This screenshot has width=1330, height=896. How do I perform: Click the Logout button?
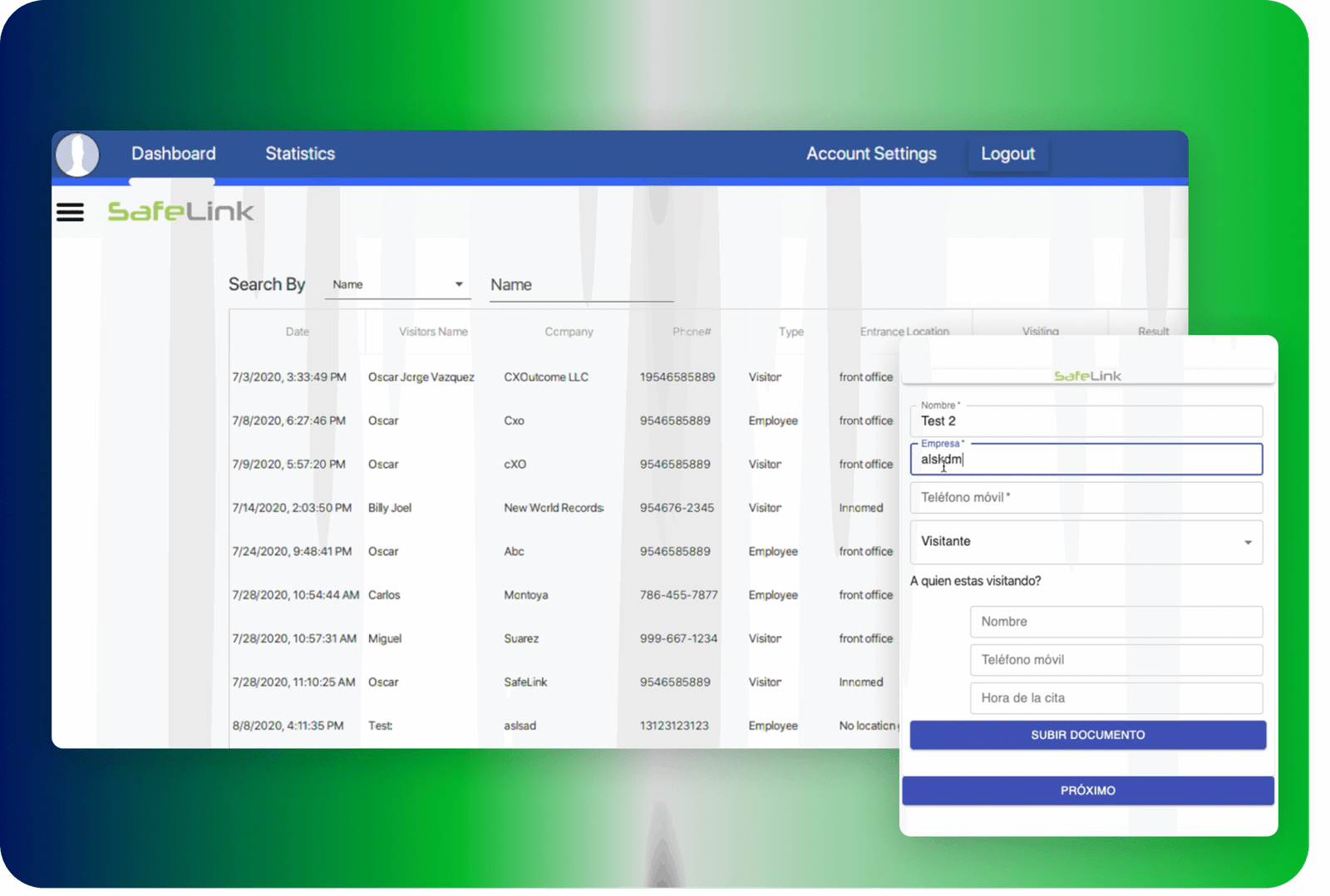click(x=1007, y=155)
